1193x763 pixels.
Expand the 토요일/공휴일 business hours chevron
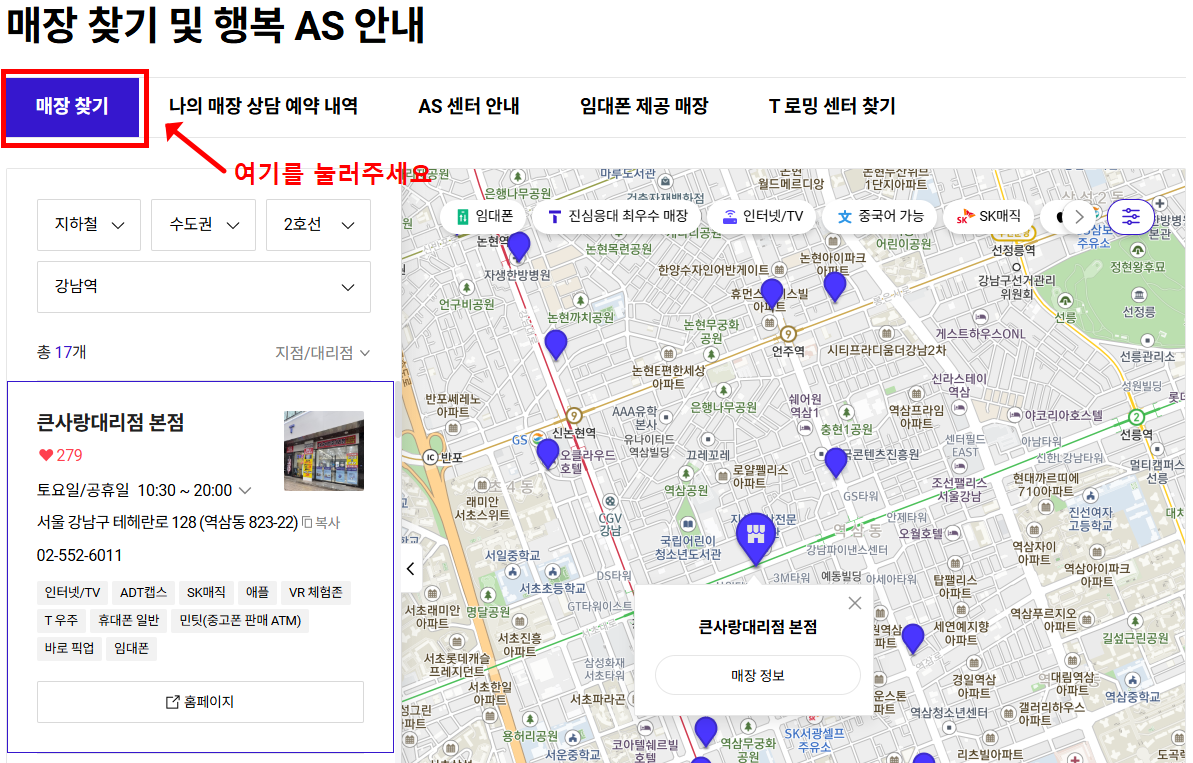coord(245,491)
